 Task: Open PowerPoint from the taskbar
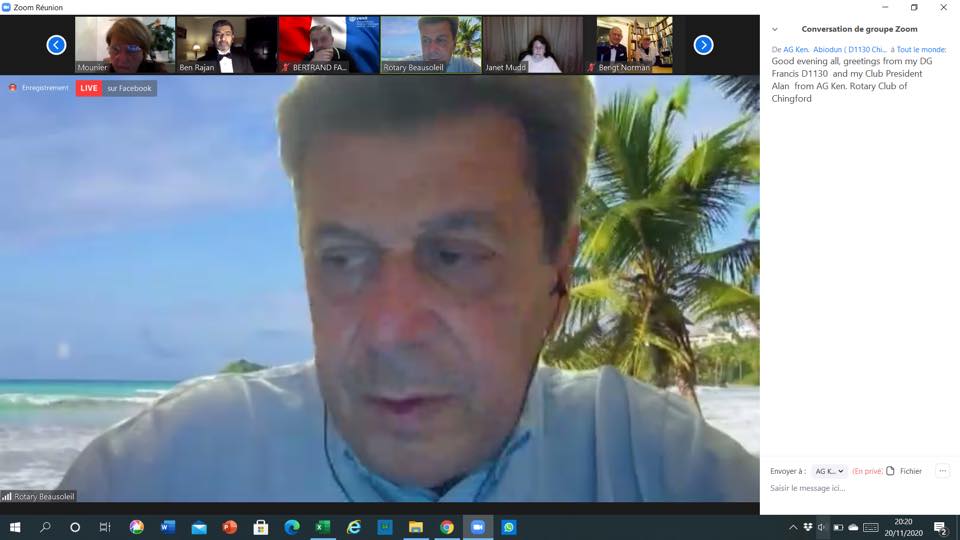click(229, 527)
